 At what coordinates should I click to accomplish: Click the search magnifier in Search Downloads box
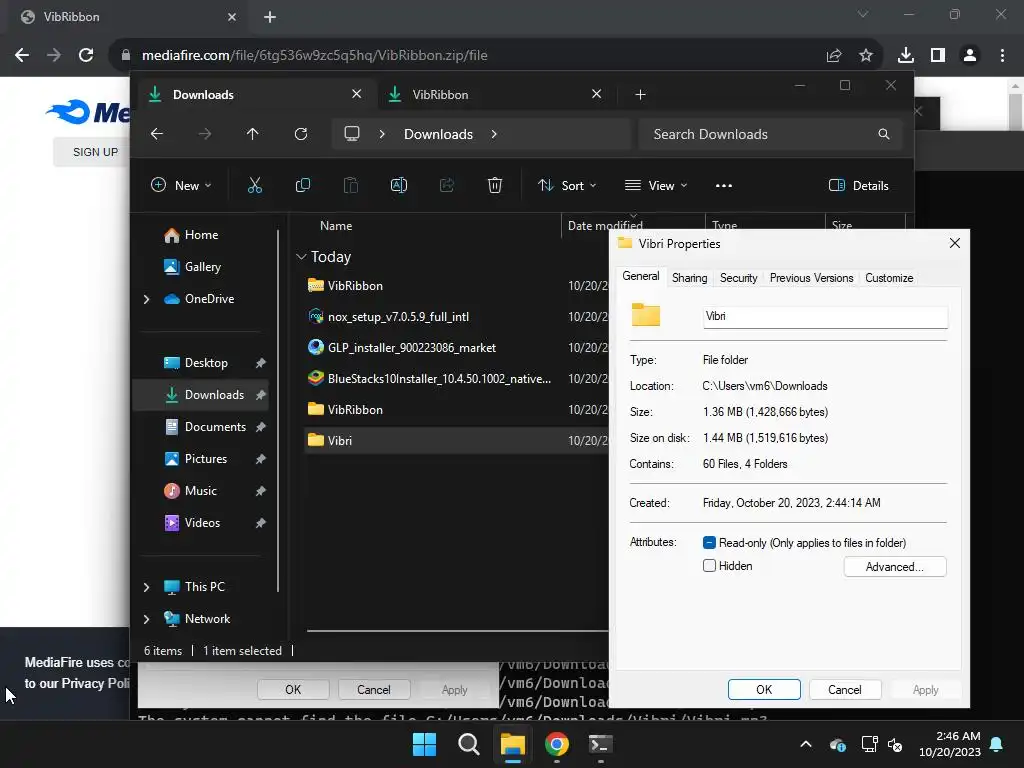point(884,134)
